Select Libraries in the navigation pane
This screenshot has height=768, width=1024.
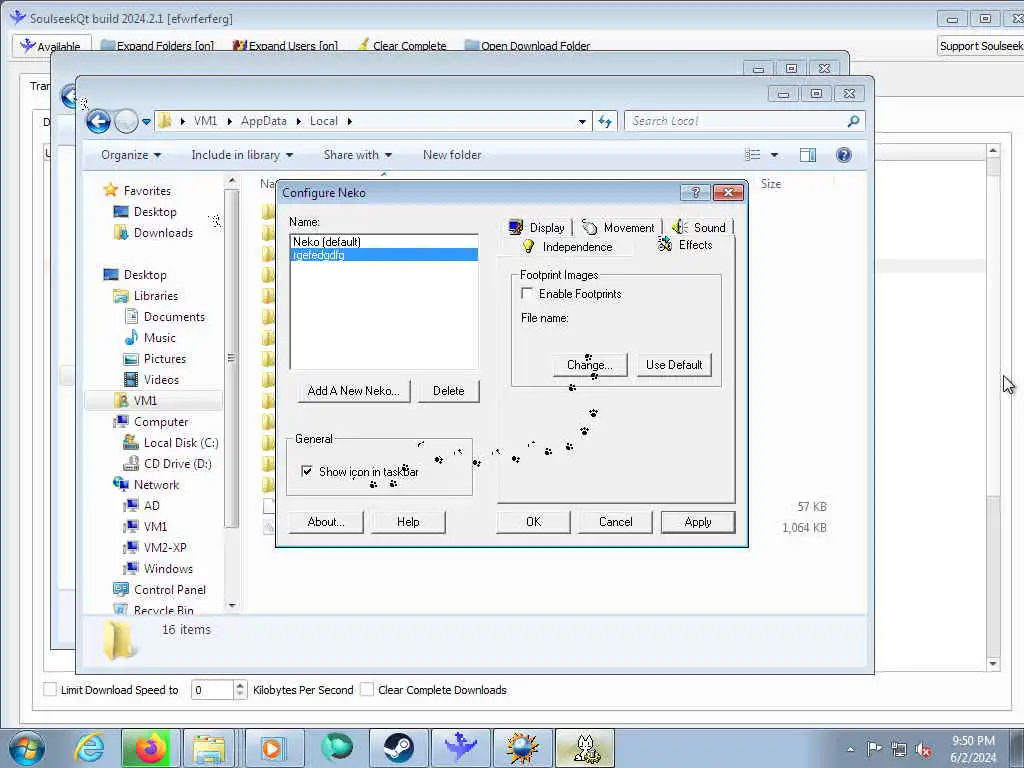pos(155,296)
